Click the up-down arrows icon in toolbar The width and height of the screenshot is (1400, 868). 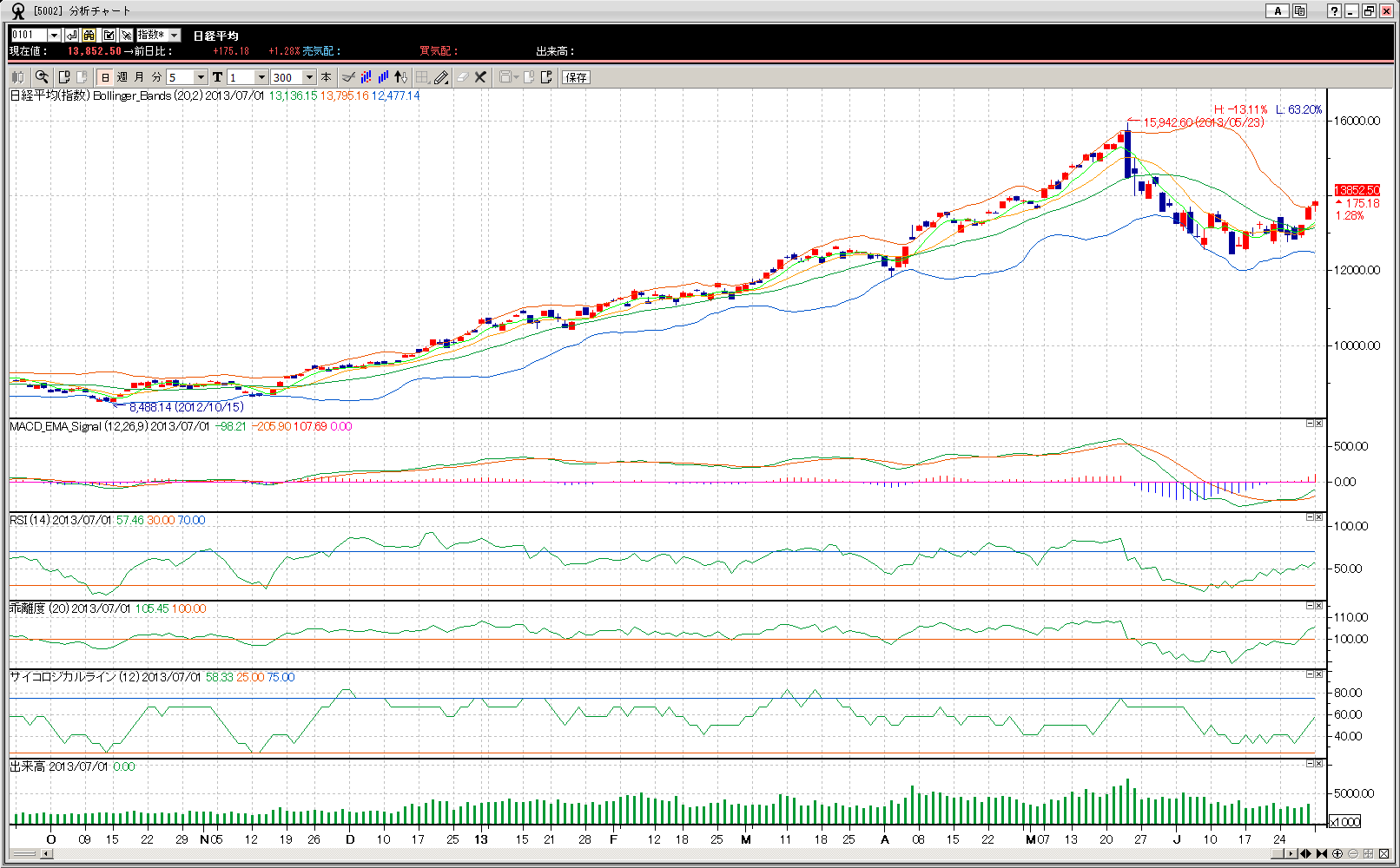[x=400, y=77]
